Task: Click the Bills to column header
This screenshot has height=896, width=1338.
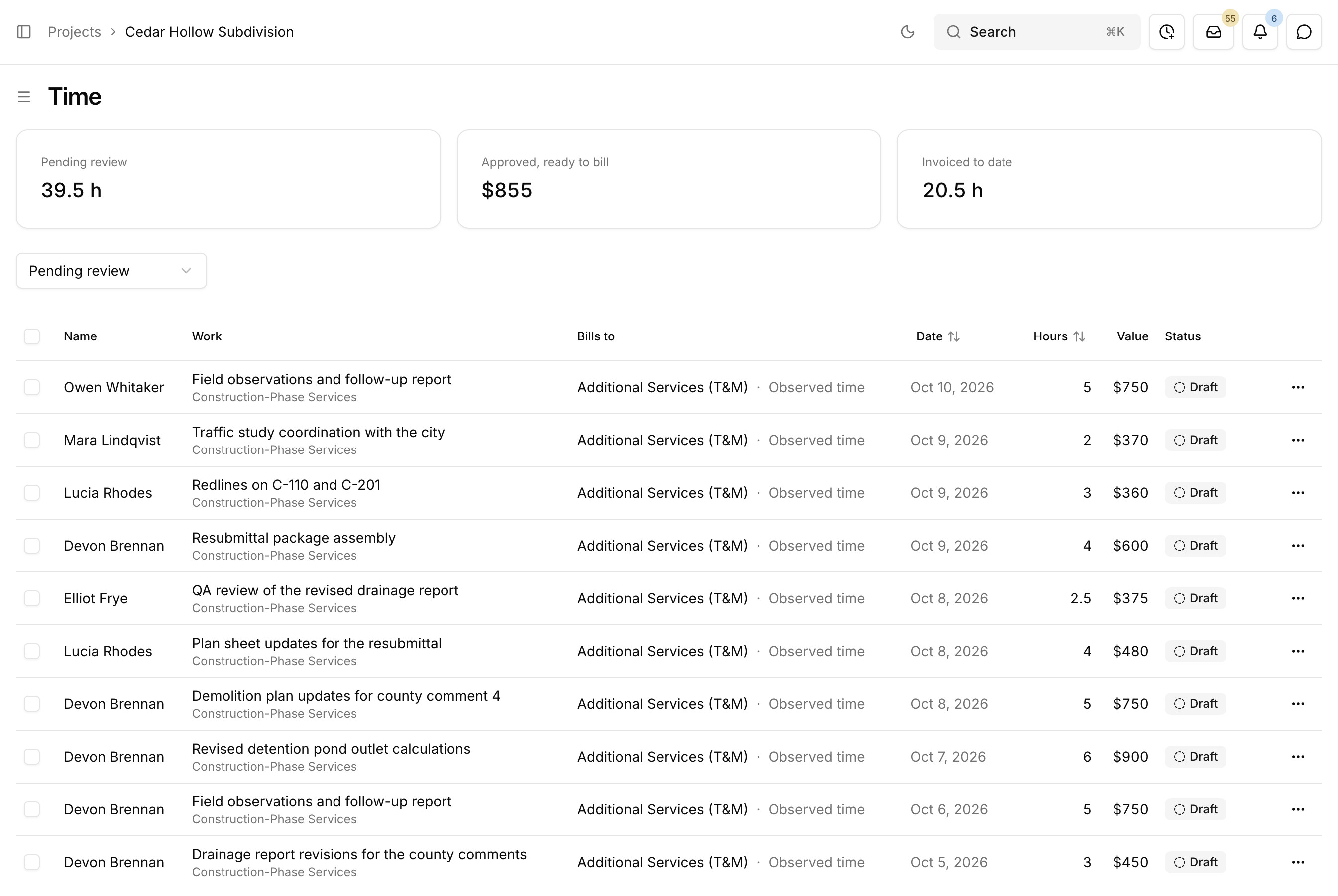Action: (596, 336)
